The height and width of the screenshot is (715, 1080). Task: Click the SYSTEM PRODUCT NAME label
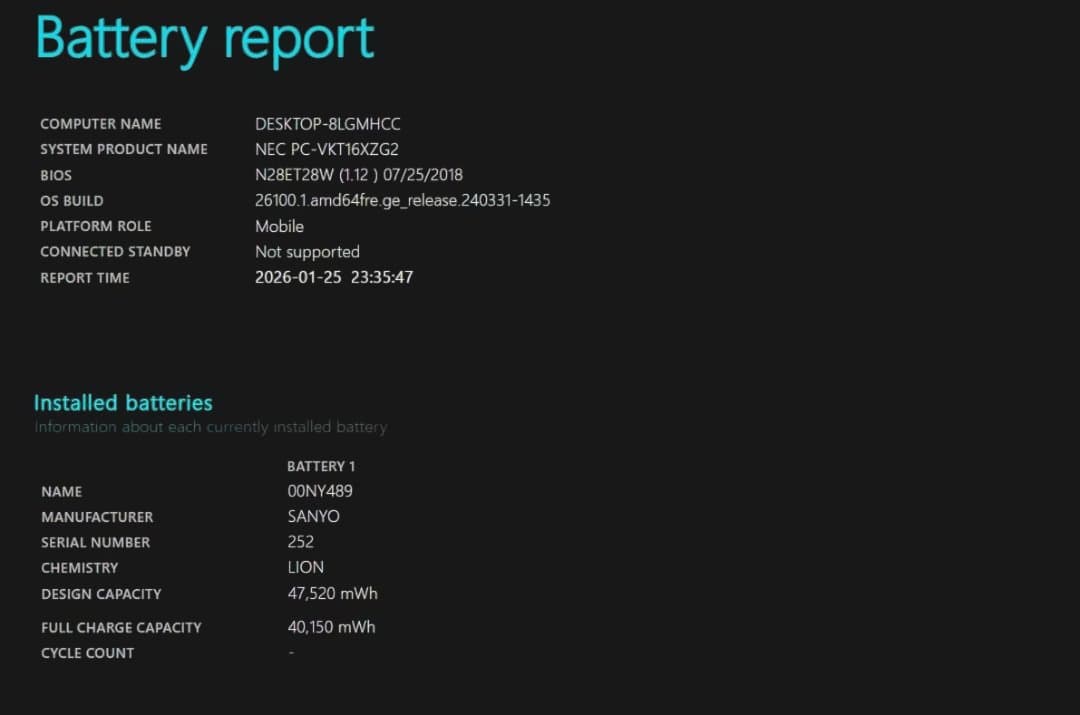click(x=124, y=149)
